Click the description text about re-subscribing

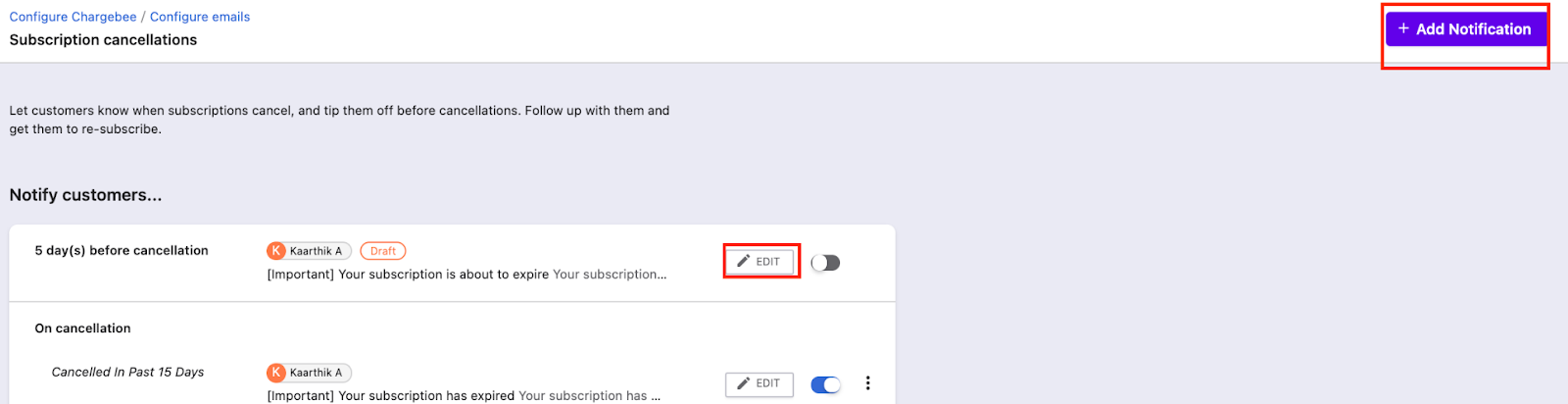point(339,120)
